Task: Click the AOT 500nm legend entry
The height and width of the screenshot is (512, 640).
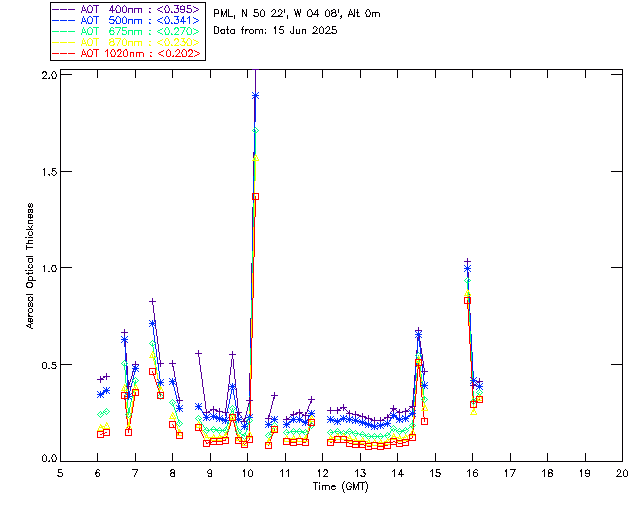Action: [126, 20]
